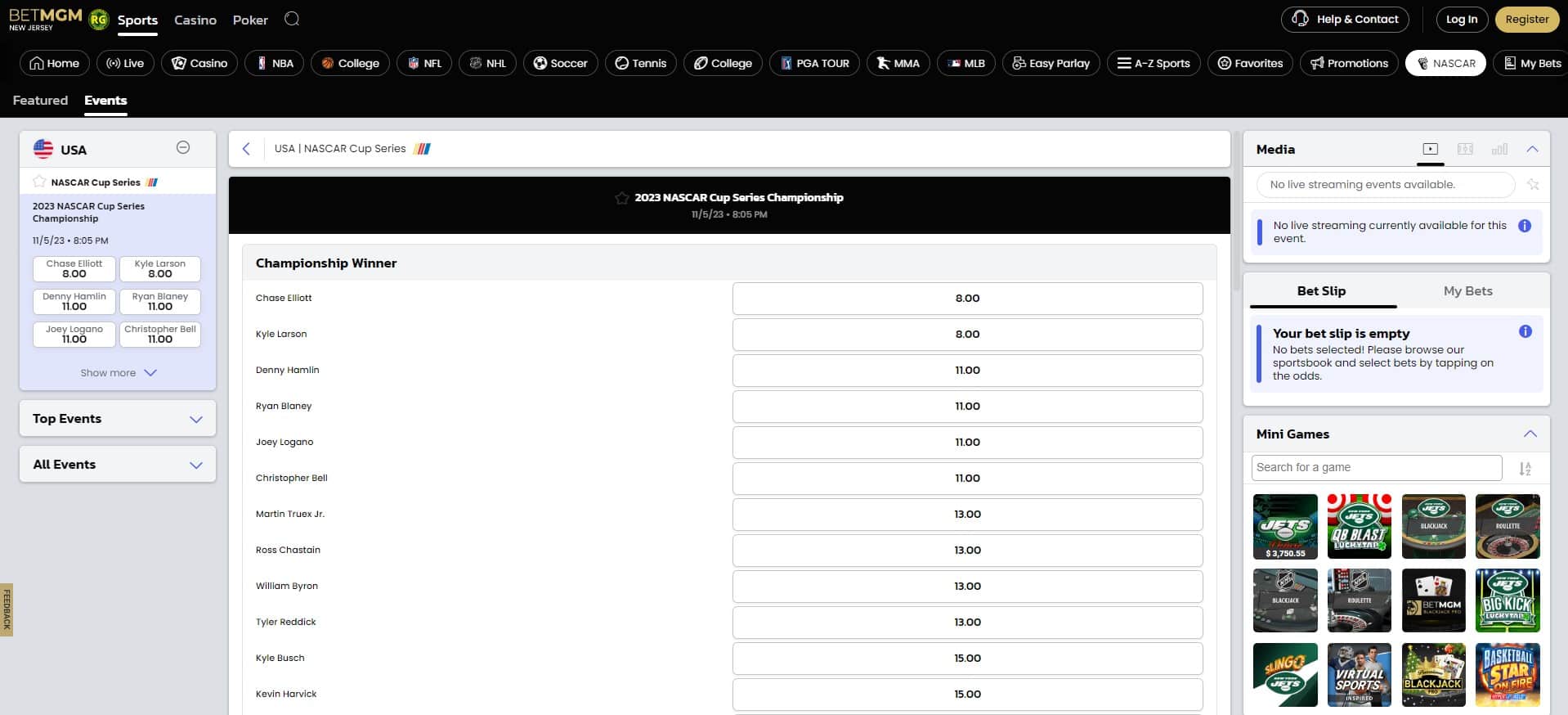Viewport: 1568px width, 715px height.
Task: Bet on Kyle Busch at 15.00
Action: click(x=967, y=659)
